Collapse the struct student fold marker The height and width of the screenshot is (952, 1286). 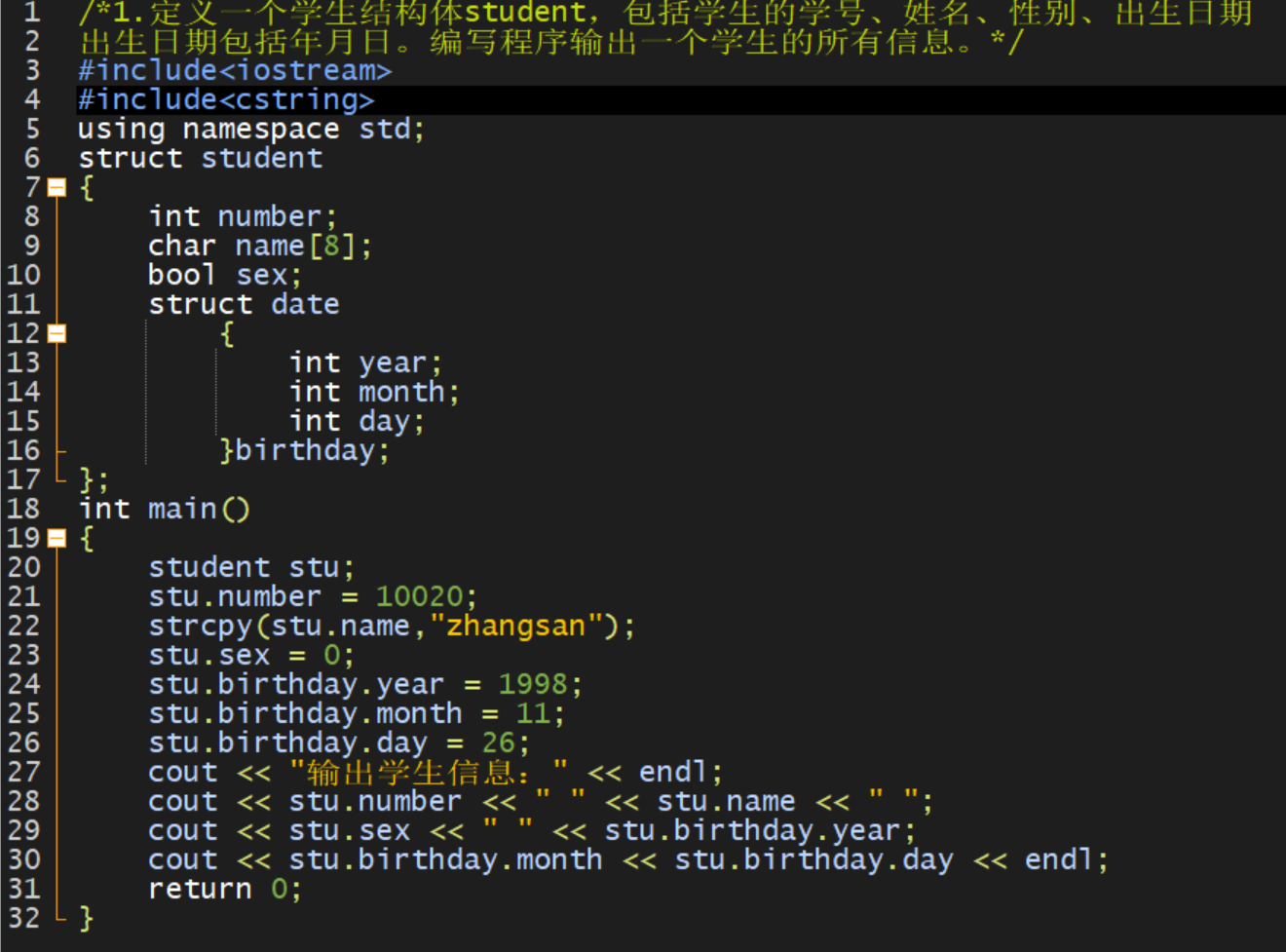(57, 187)
